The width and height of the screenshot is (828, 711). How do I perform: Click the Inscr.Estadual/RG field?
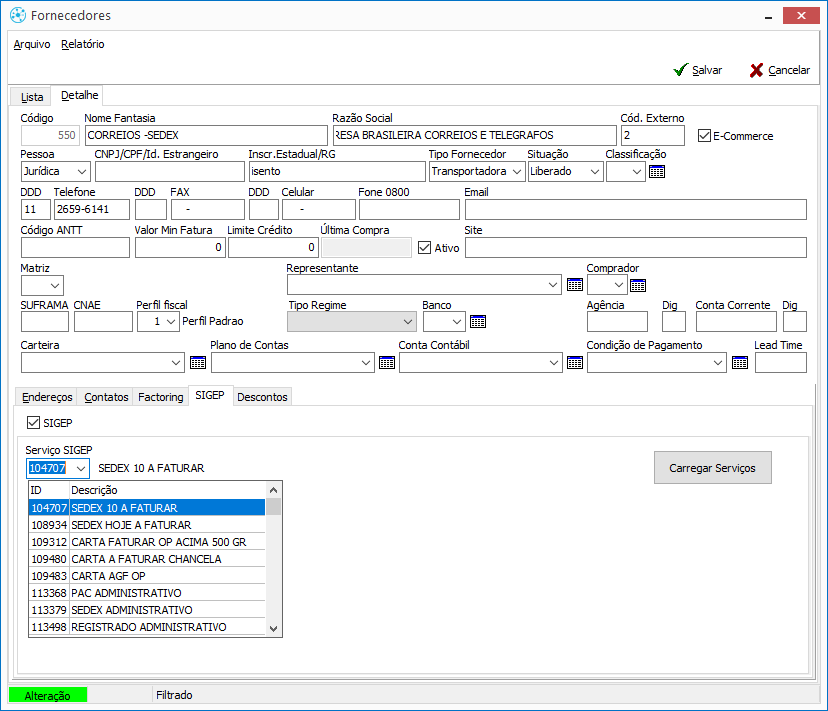[337, 171]
